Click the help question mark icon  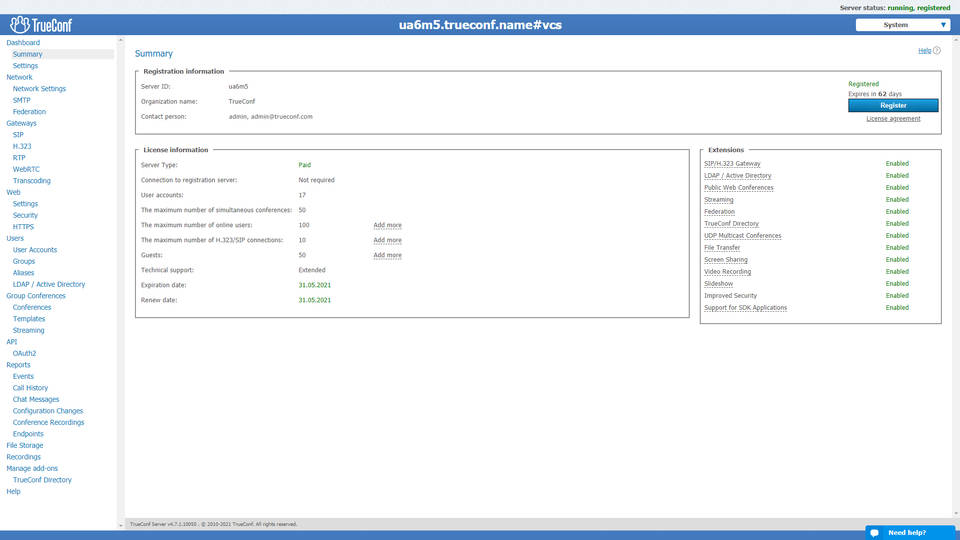click(937, 51)
